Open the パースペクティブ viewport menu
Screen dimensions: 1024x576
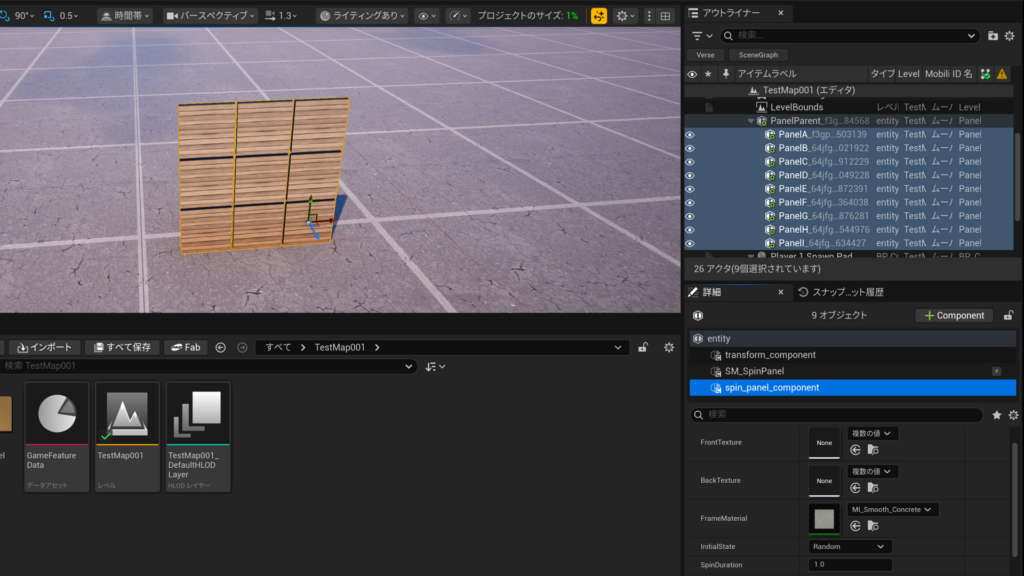210,16
